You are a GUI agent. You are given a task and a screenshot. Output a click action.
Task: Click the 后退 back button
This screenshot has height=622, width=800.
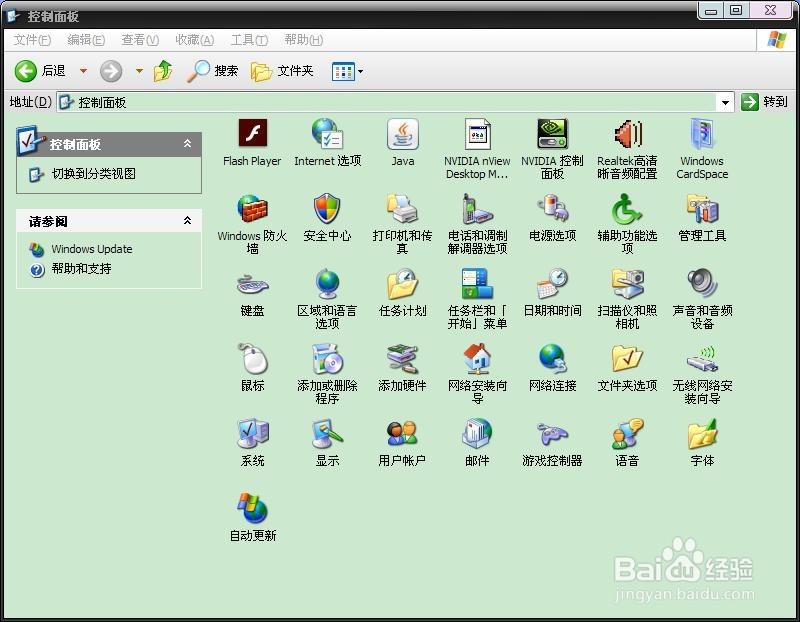pos(41,71)
